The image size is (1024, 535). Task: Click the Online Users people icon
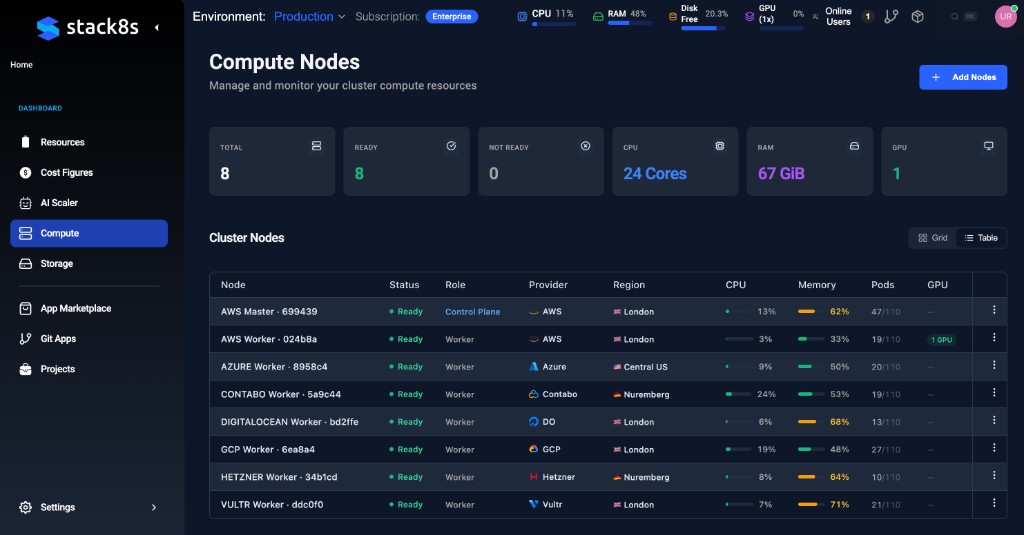click(816, 17)
